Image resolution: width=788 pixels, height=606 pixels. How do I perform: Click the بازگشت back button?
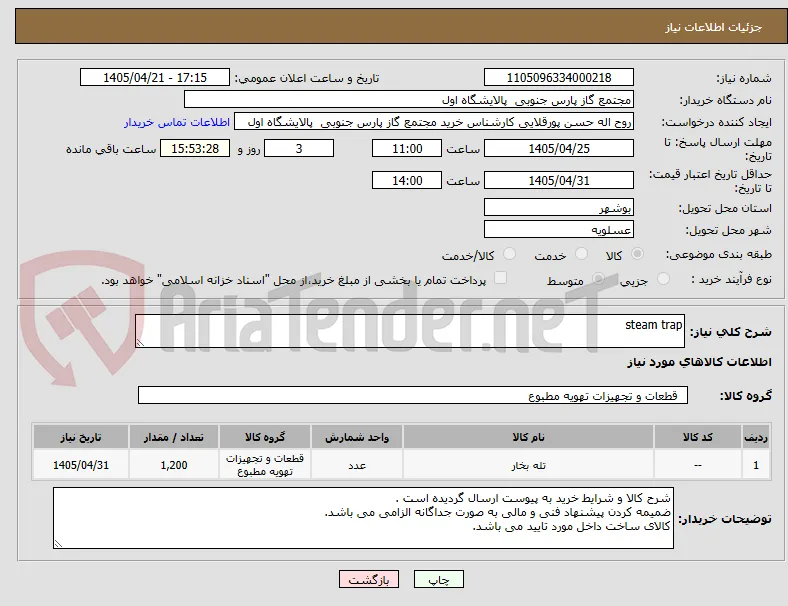coord(369,579)
